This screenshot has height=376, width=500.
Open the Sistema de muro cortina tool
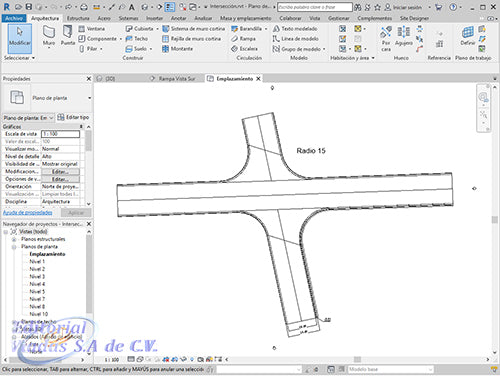click(x=194, y=29)
